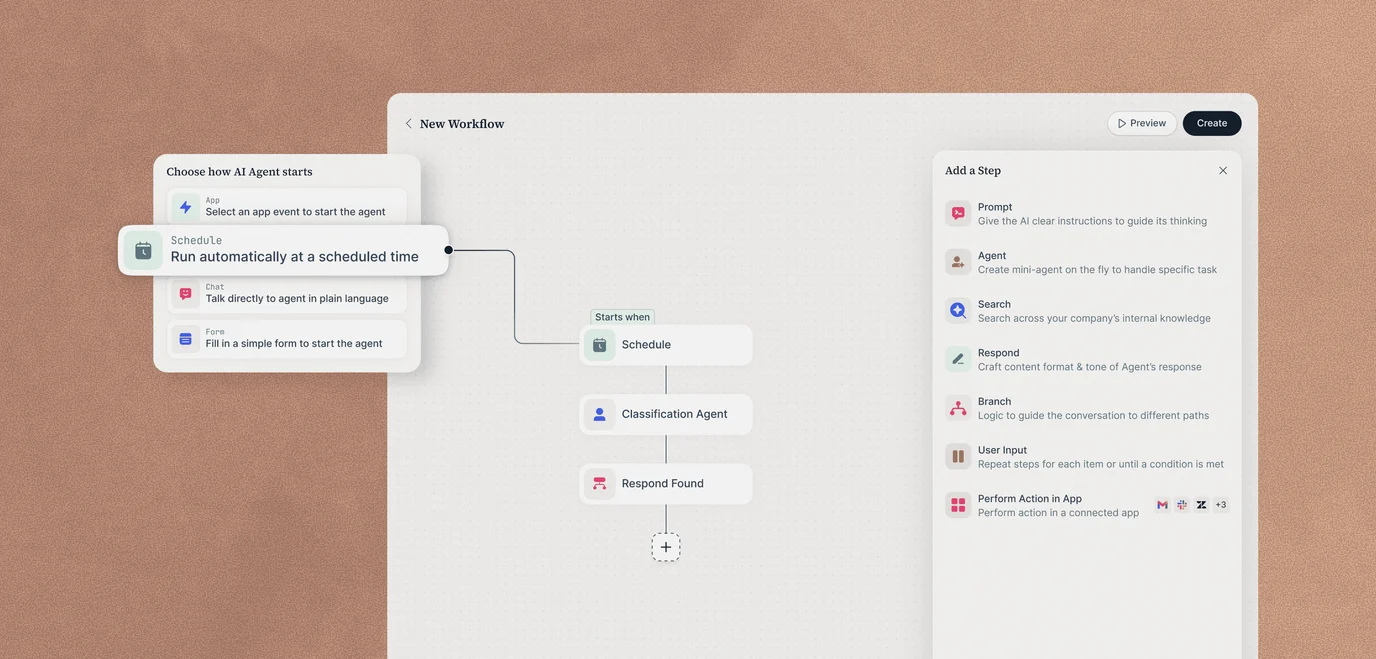Show the +3 more connected apps
This screenshot has width=1376, height=659.
(x=1221, y=505)
